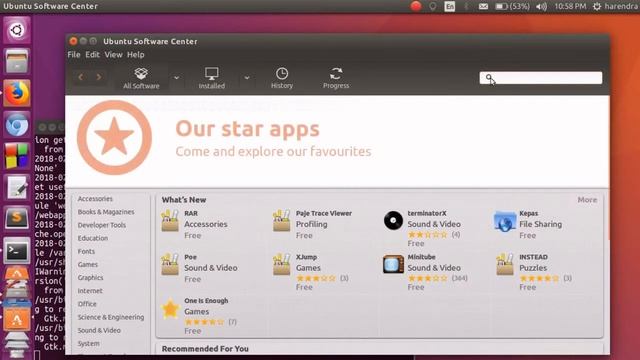
Task: Open the Edit menu
Action: 92,54
